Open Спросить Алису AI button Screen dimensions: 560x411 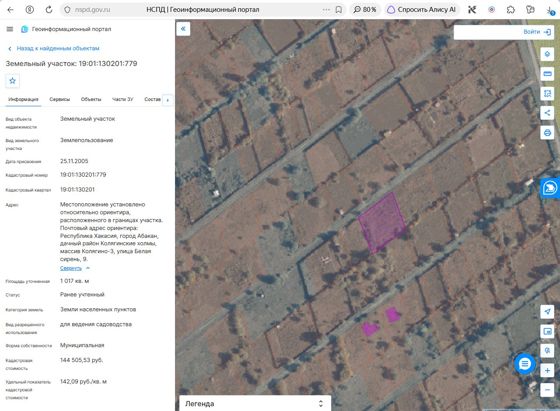[421, 10]
